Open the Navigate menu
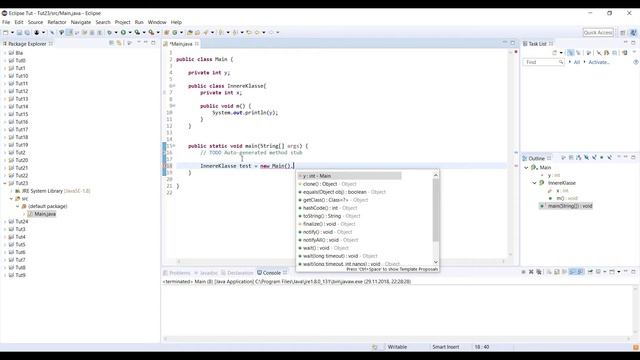This screenshot has height=360, width=640. (81, 22)
